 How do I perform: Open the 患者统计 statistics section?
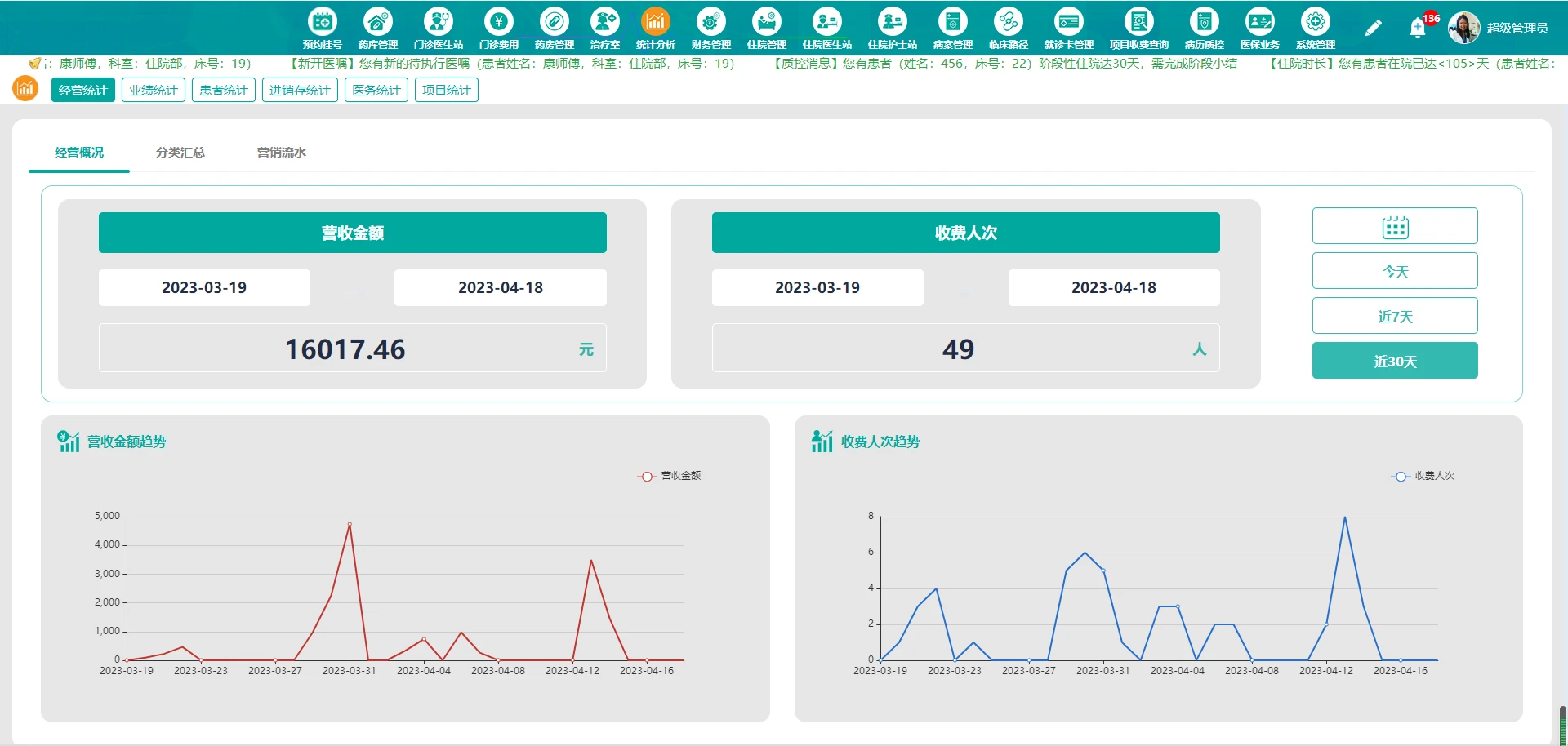pos(224,90)
